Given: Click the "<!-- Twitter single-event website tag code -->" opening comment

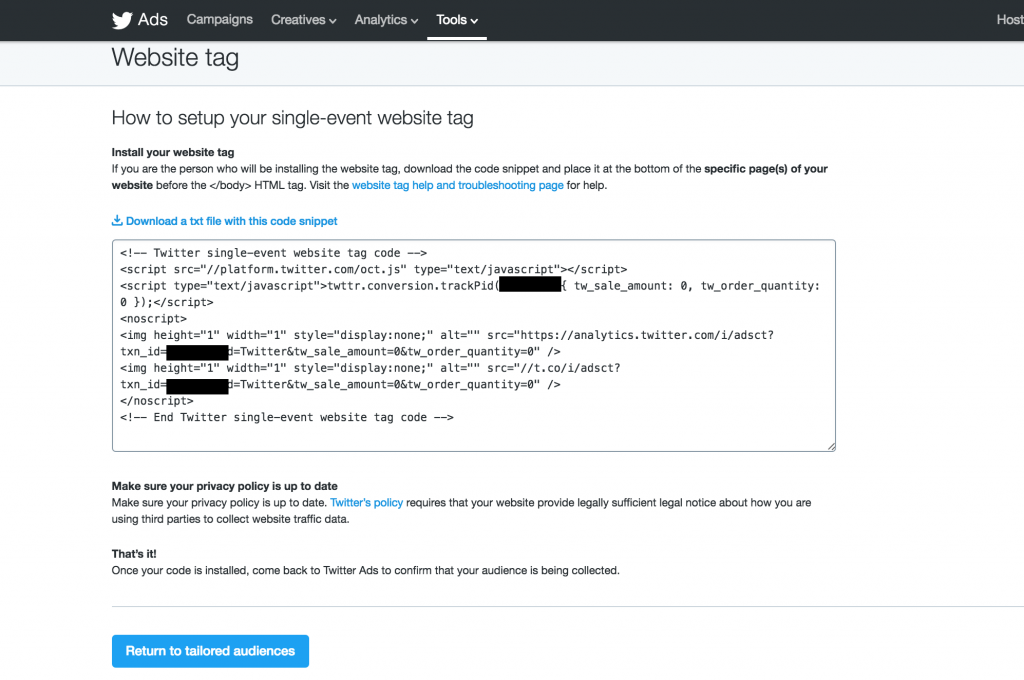Looking at the screenshot, I should [x=274, y=253].
